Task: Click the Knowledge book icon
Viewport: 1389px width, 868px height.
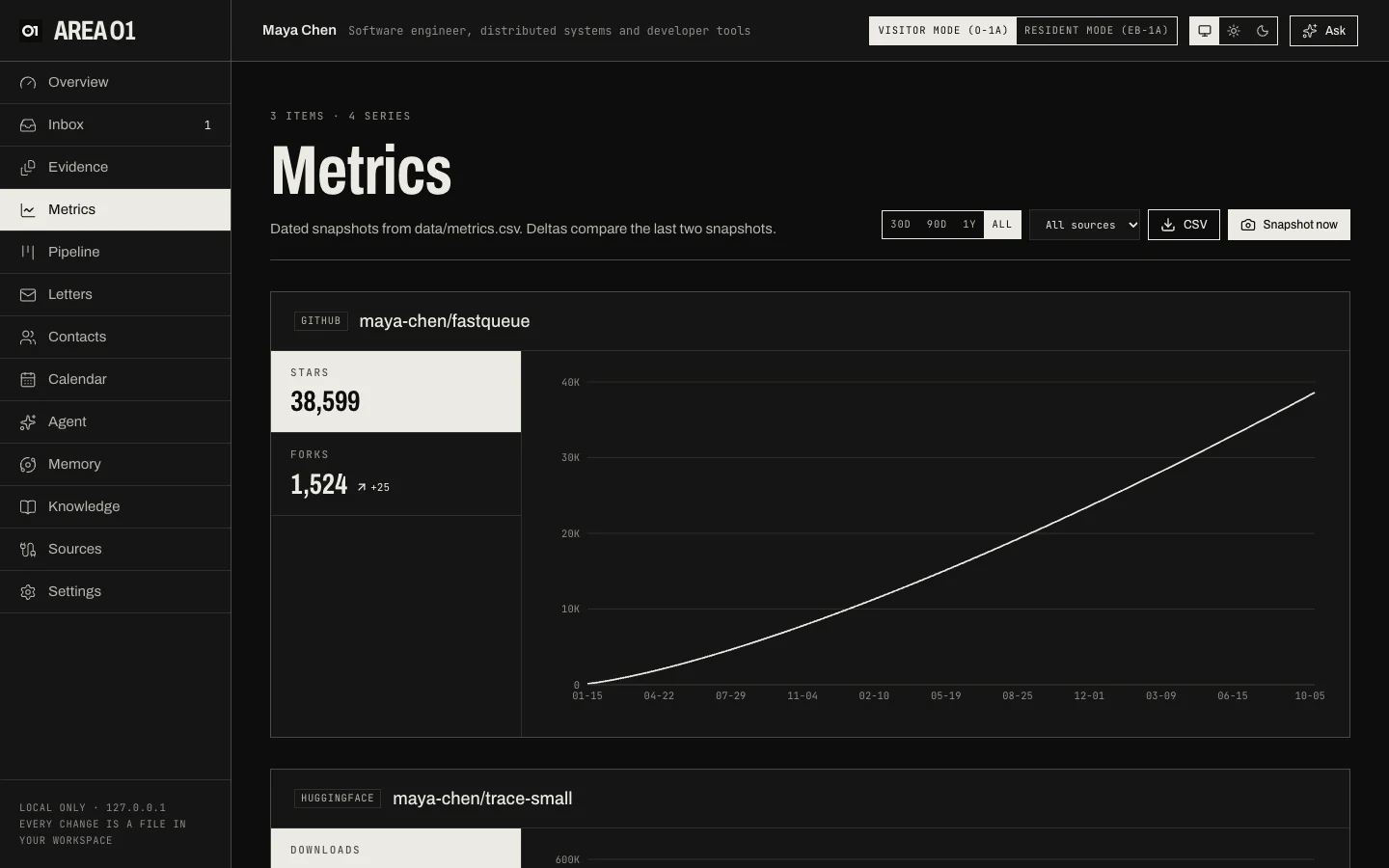Action: tap(28, 507)
